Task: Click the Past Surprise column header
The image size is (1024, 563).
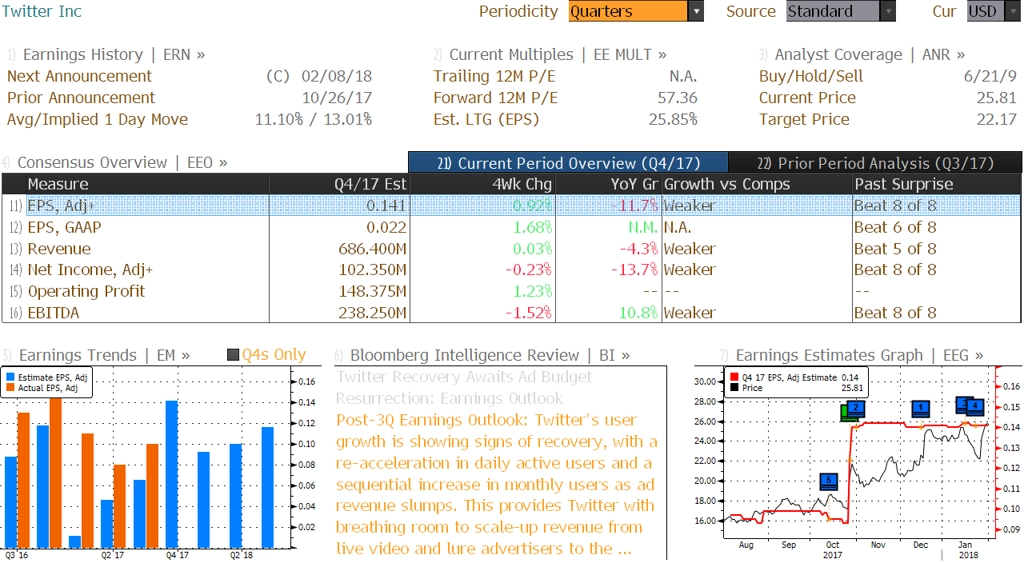Action: (937, 184)
